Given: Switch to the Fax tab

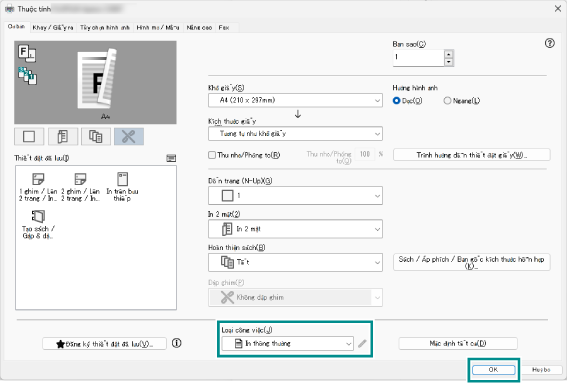Looking at the screenshot, I should 224,27.
